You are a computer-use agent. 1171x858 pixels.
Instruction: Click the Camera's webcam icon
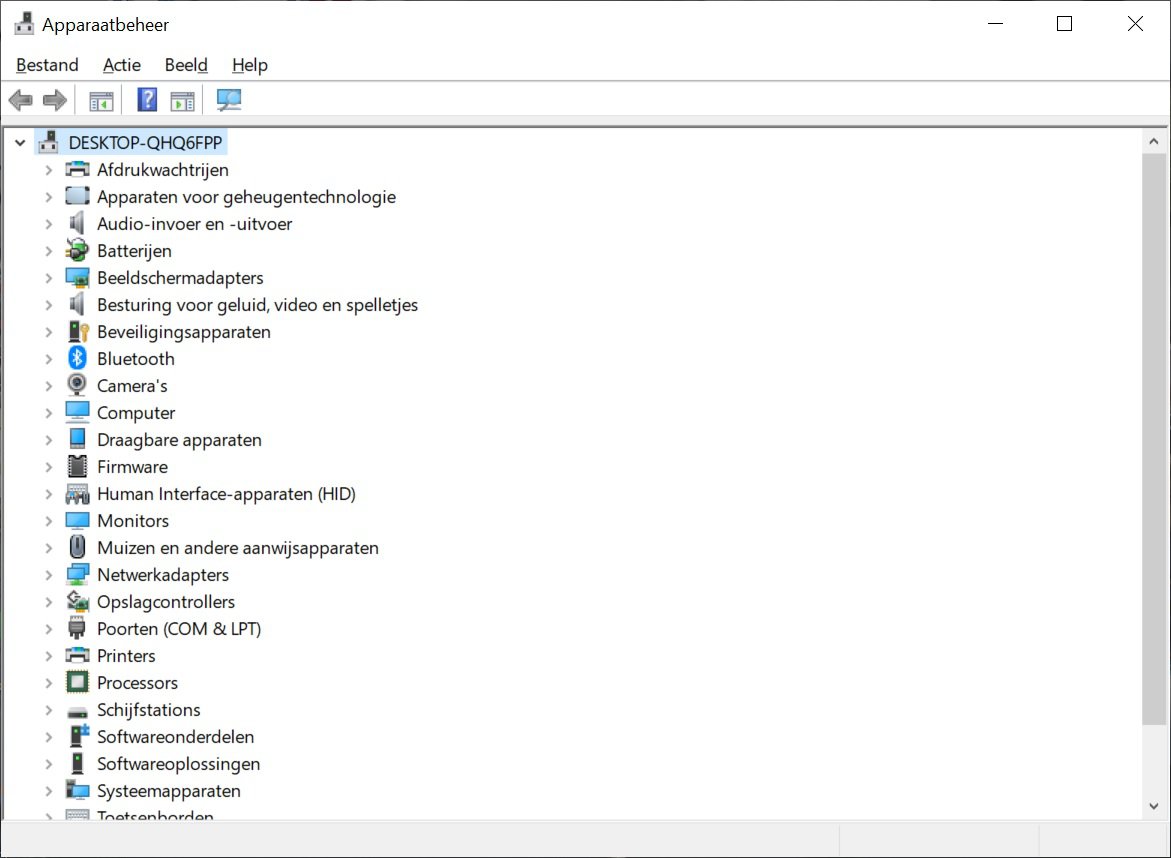(x=77, y=385)
